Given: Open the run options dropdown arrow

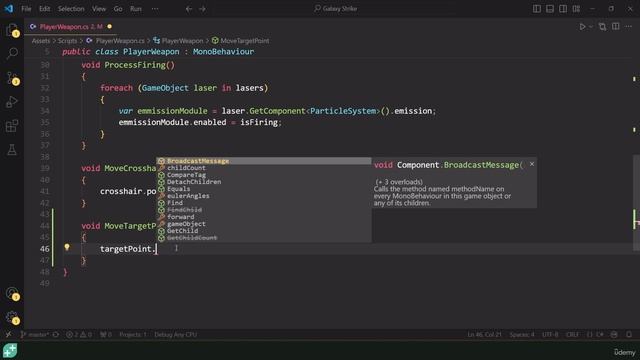Looking at the screenshot, I should point(591,27).
